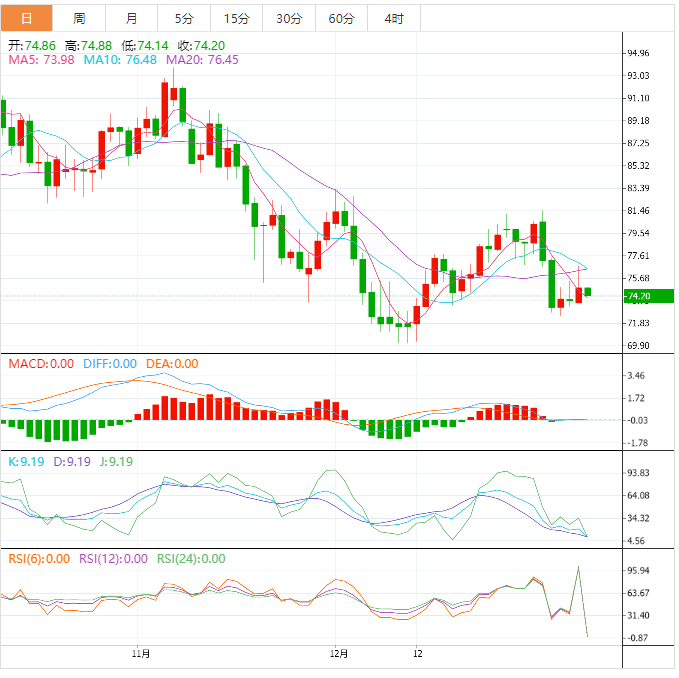Select the 15分 interval tab

pyautogui.click(x=237, y=18)
